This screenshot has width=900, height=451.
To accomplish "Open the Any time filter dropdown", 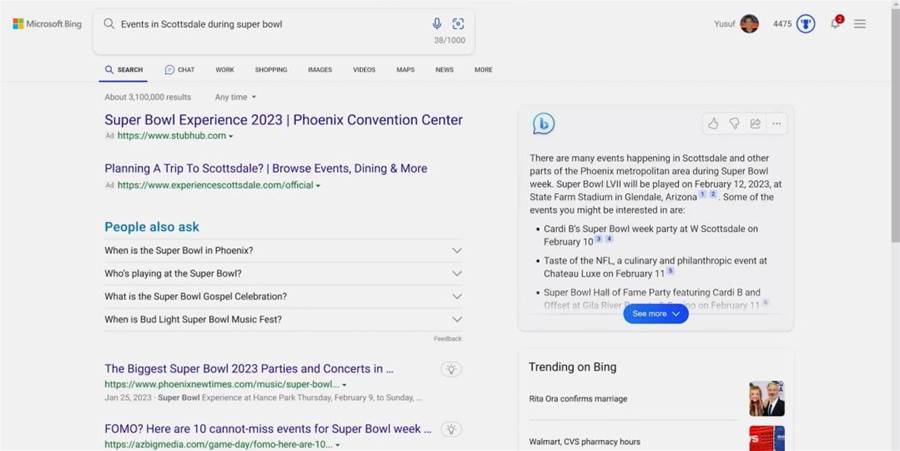I will pyautogui.click(x=235, y=97).
